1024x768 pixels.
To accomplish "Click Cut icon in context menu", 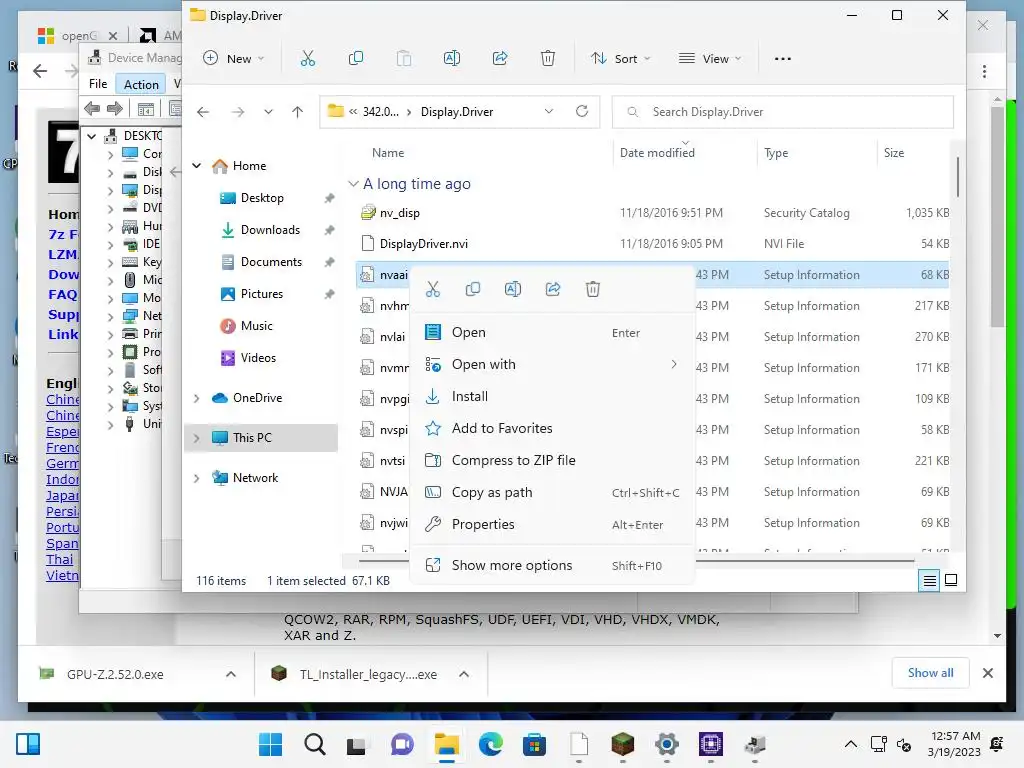I will pos(433,289).
